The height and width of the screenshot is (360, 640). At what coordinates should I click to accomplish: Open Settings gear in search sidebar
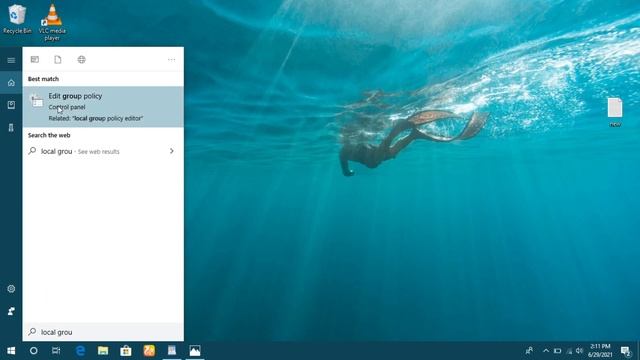[11, 289]
